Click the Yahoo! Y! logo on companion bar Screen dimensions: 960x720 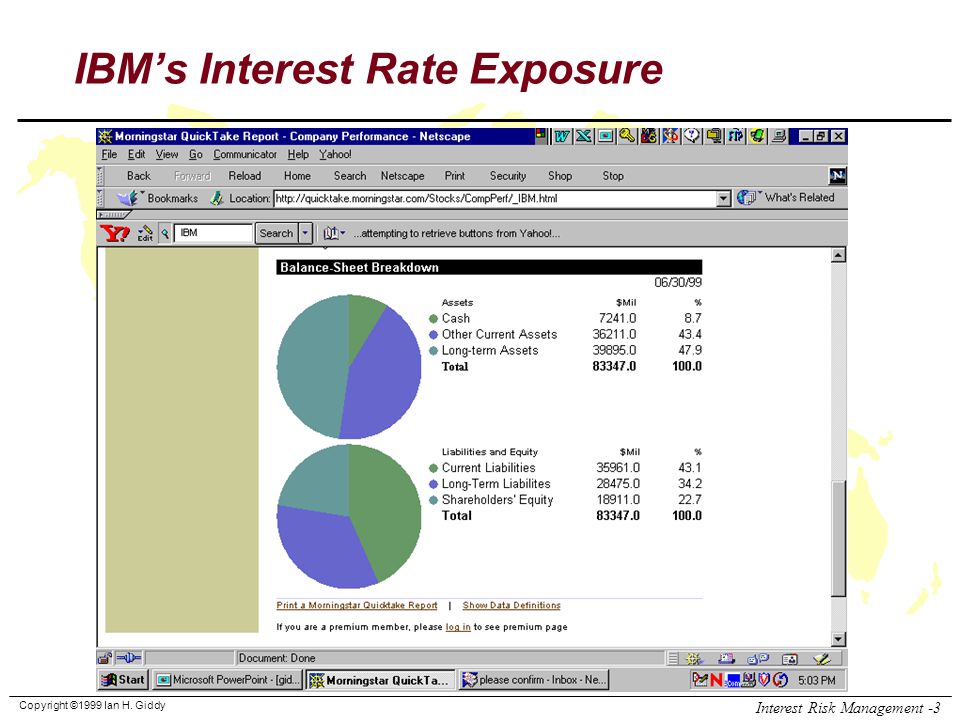pos(114,233)
